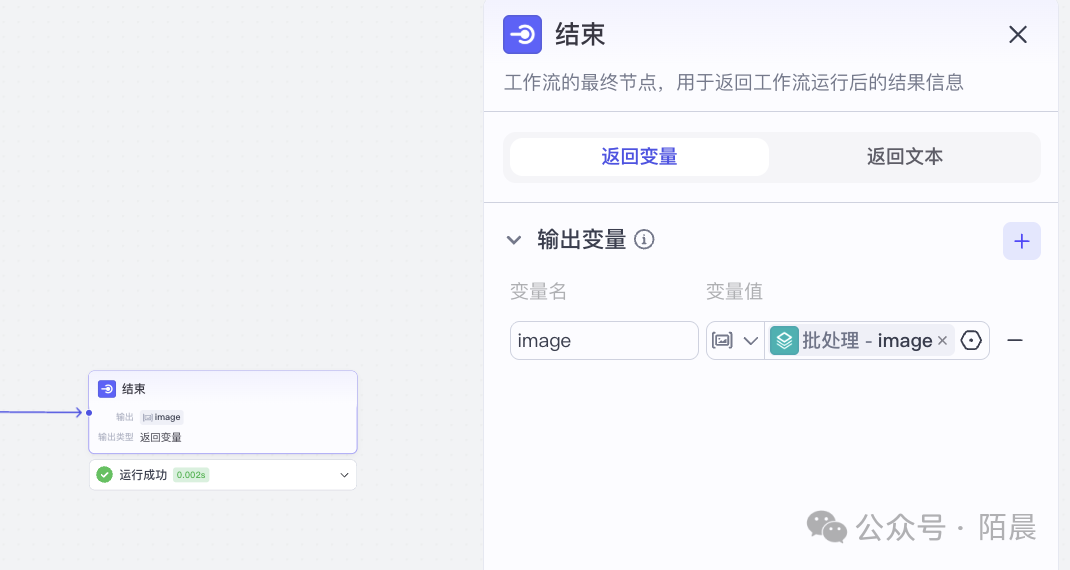This screenshot has height=570, width=1070.
Task: Close the 结束 configuration panel
Action: pyautogui.click(x=1017, y=35)
